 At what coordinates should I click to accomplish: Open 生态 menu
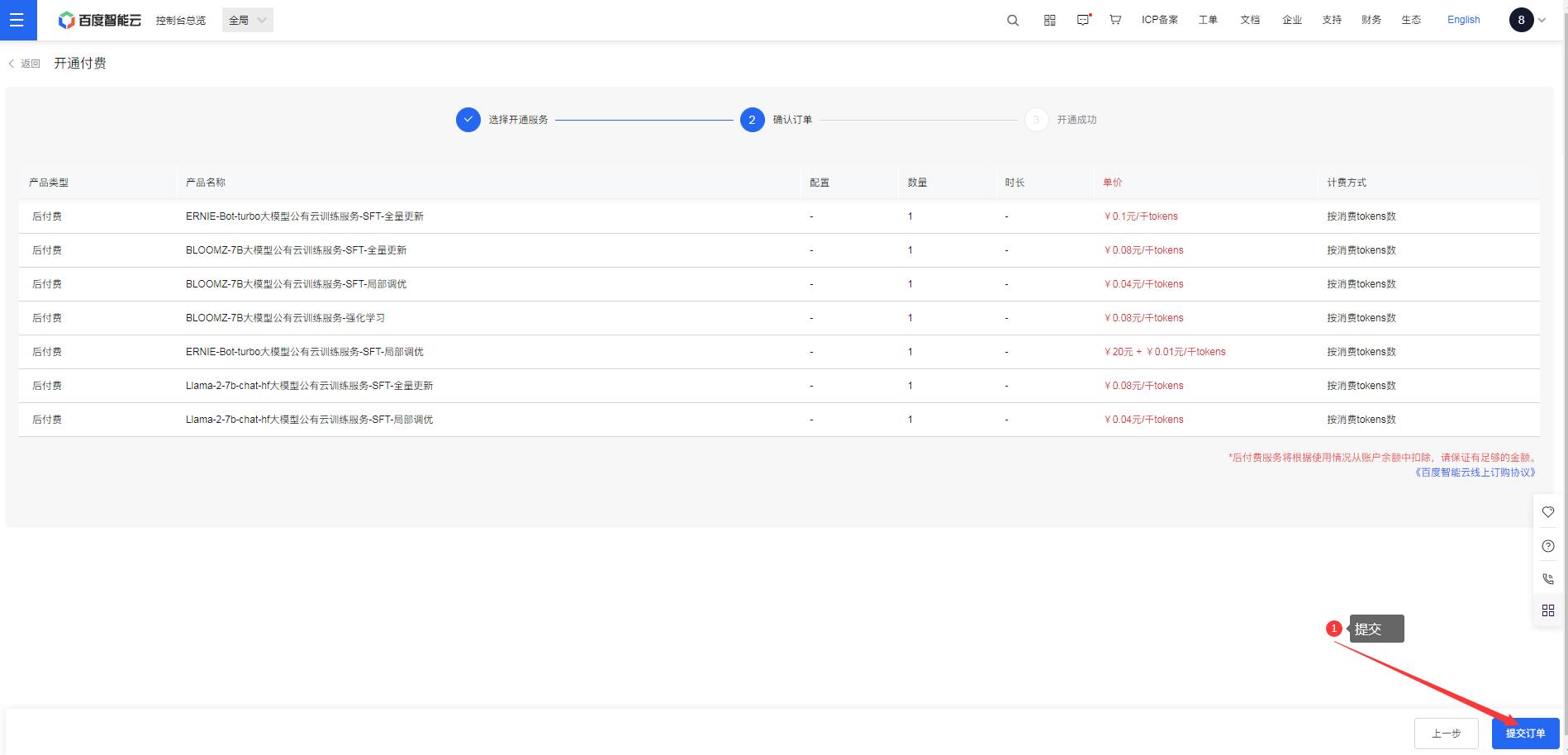pos(1411,20)
